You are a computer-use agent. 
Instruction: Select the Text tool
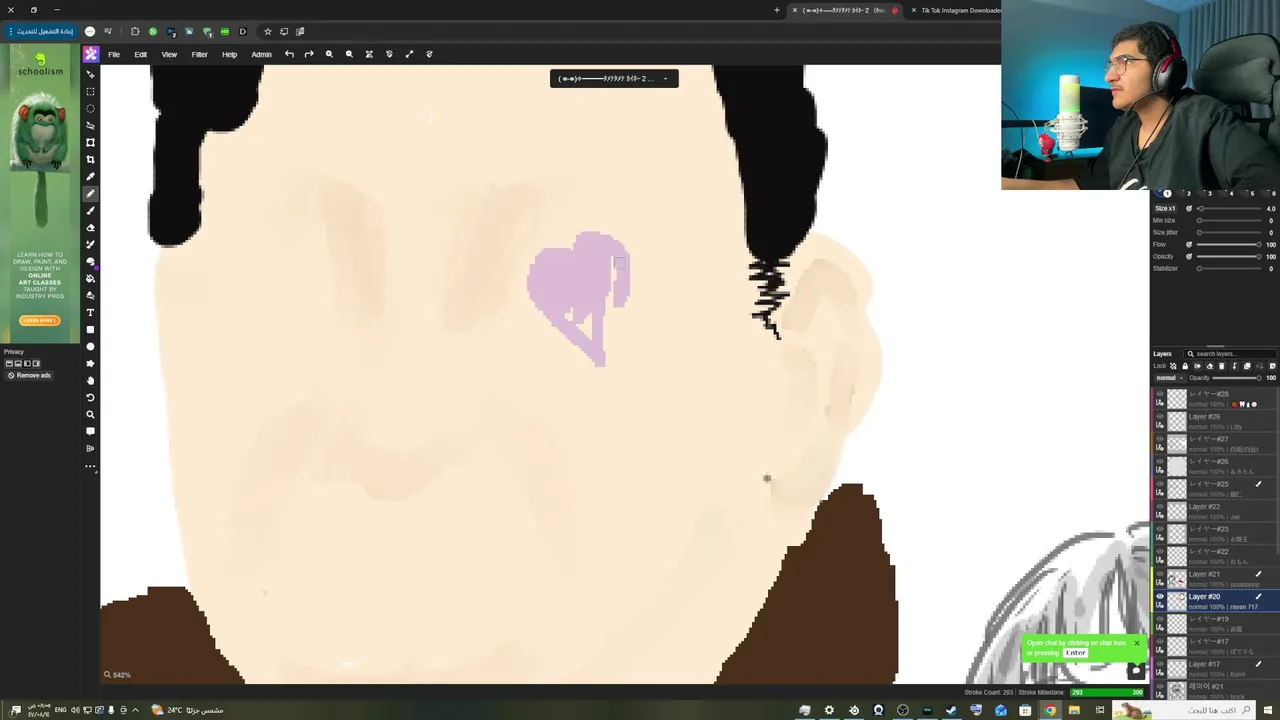click(90, 312)
